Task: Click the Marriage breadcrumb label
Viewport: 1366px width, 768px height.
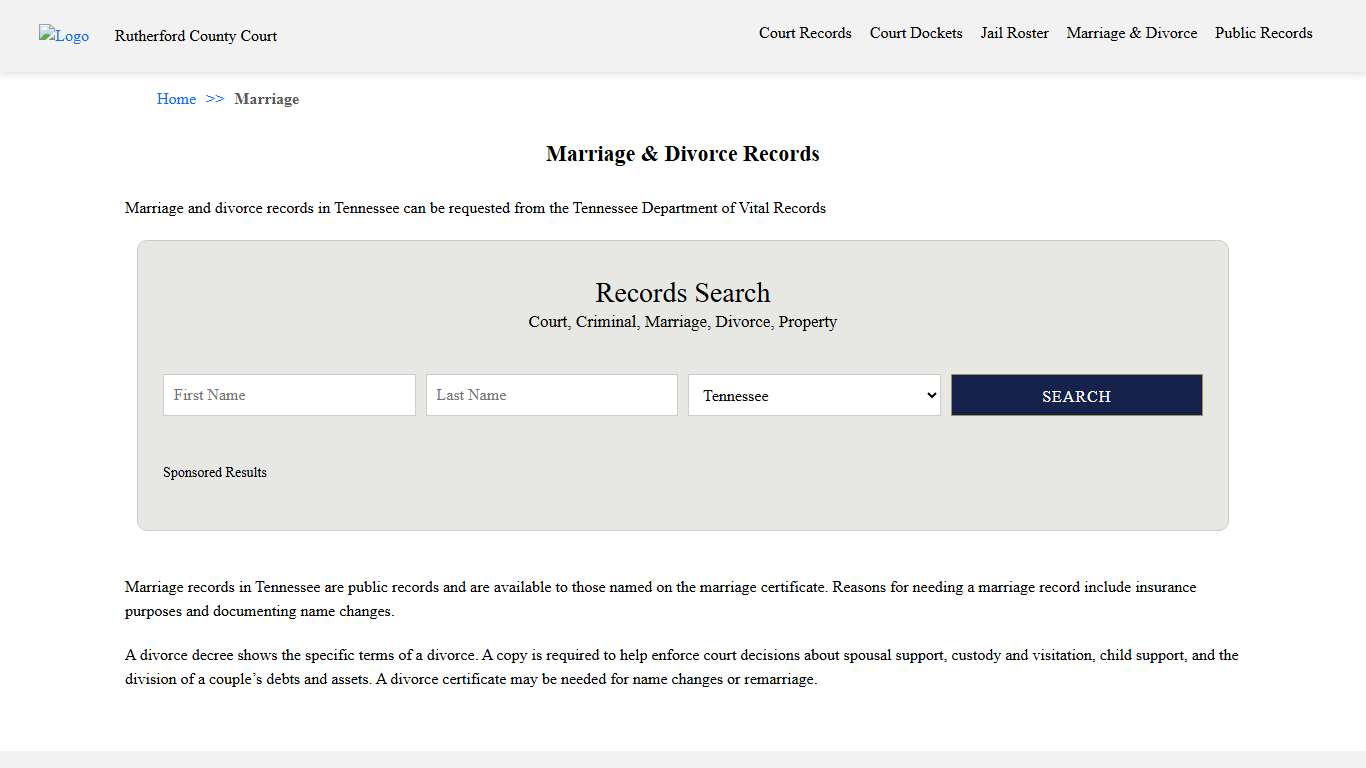Action: coord(266,99)
